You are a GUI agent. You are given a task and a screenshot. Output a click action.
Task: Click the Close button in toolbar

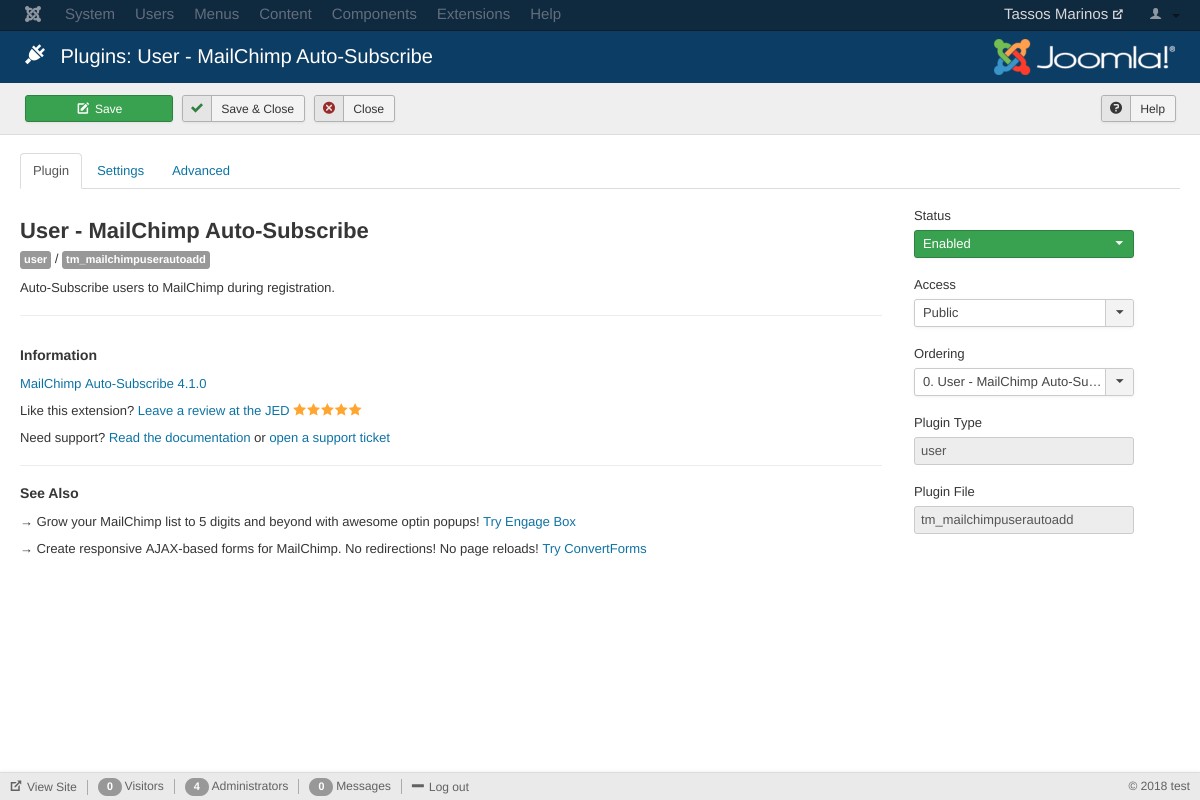[x=354, y=108]
